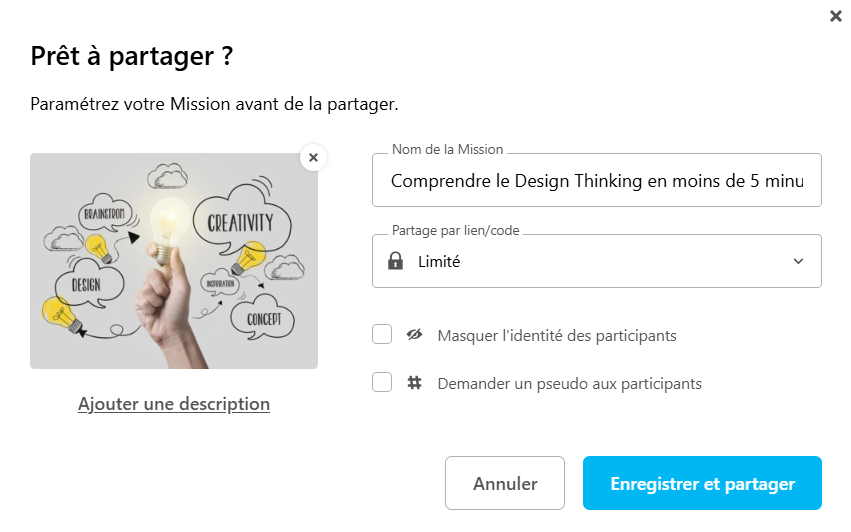Expand the sharing dropdown chevron arrow

798,261
